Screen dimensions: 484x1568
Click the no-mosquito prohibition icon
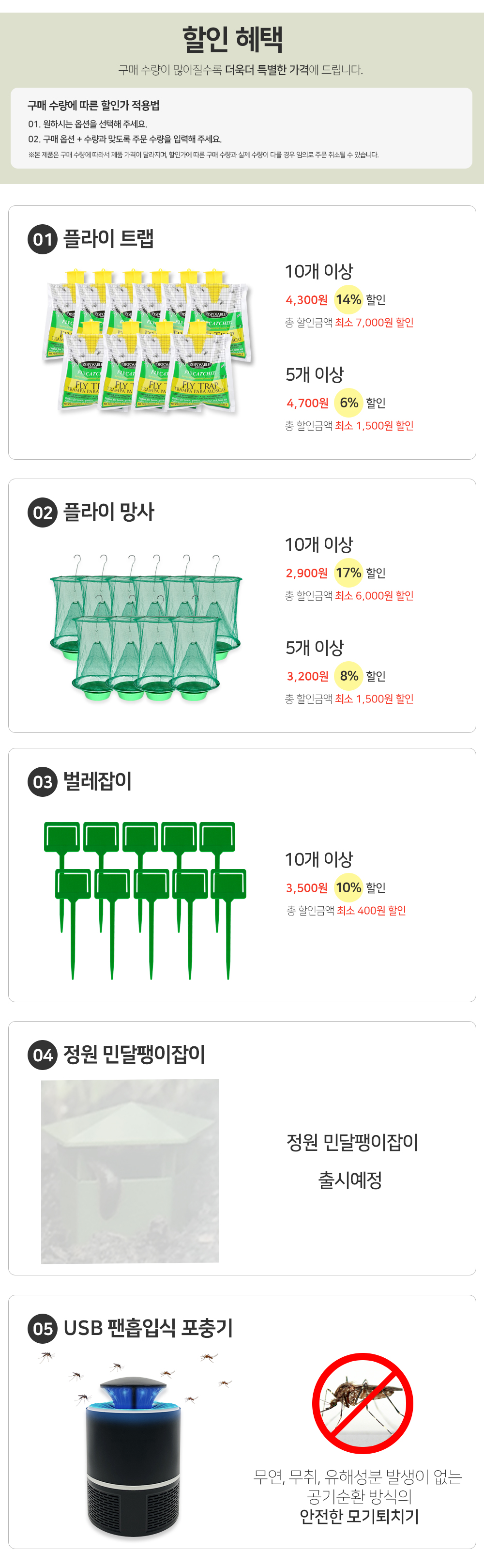[x=363, y=1403]
